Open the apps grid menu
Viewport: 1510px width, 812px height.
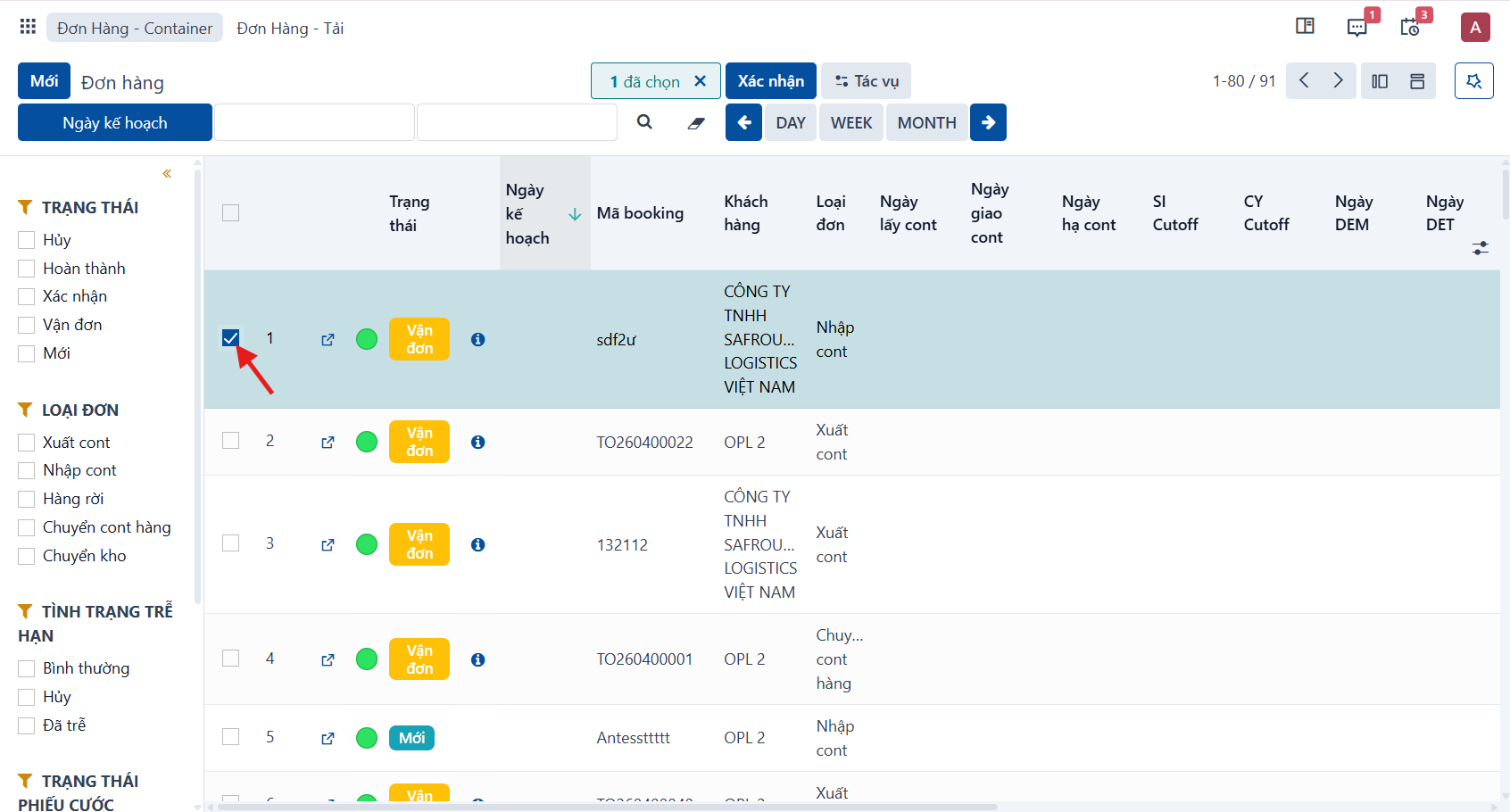(x=28, y=27)
